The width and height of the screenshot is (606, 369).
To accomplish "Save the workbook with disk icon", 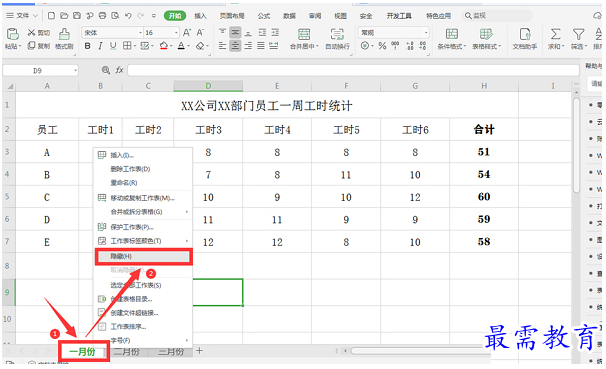I will tap(77, 15).
